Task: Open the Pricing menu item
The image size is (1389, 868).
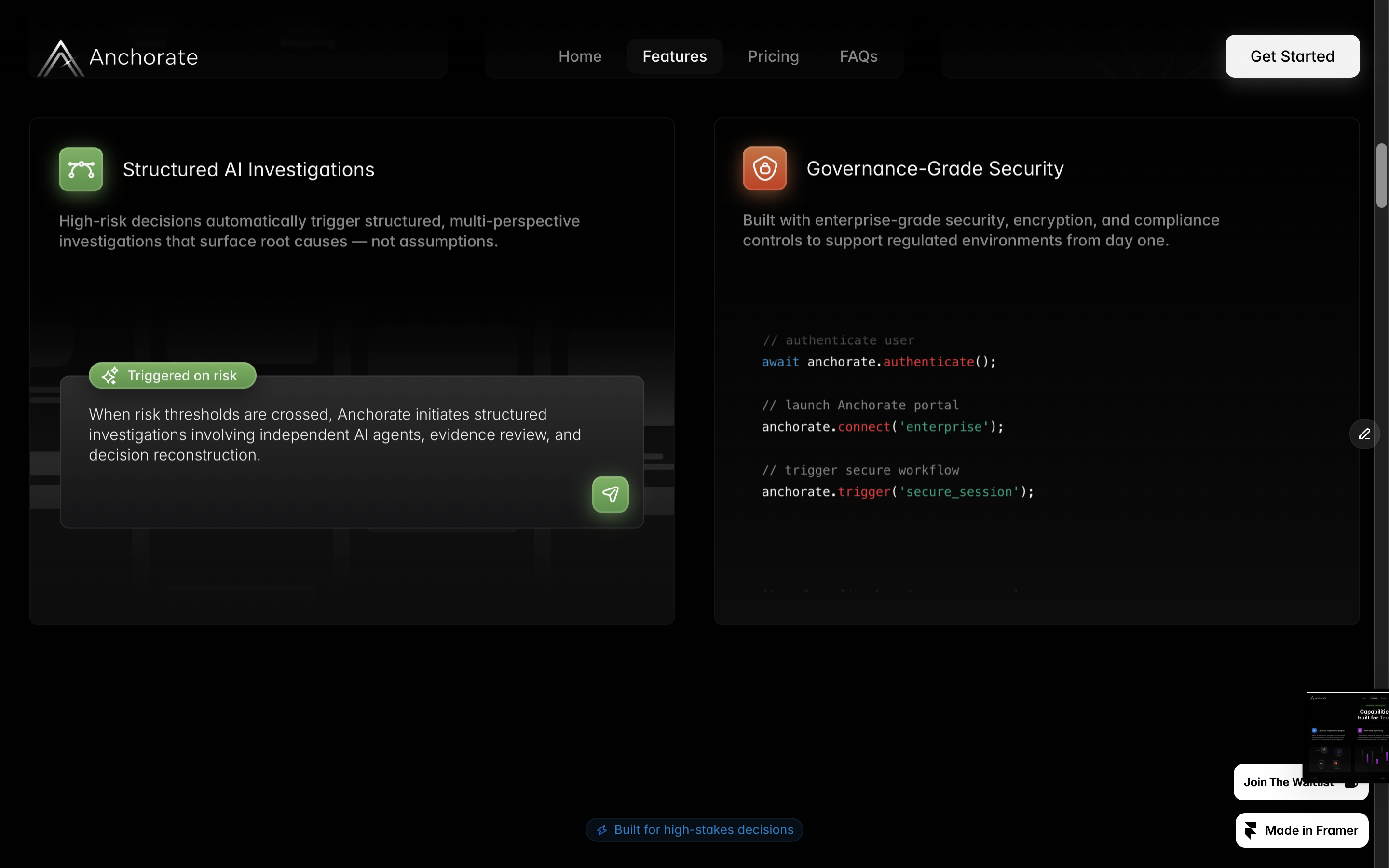Action: click(773, 56)
